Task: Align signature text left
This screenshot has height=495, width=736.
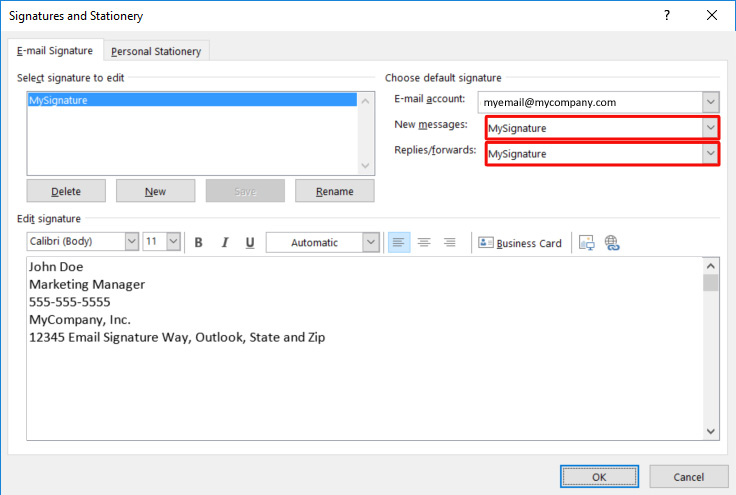Action: [x=399, y=243]
